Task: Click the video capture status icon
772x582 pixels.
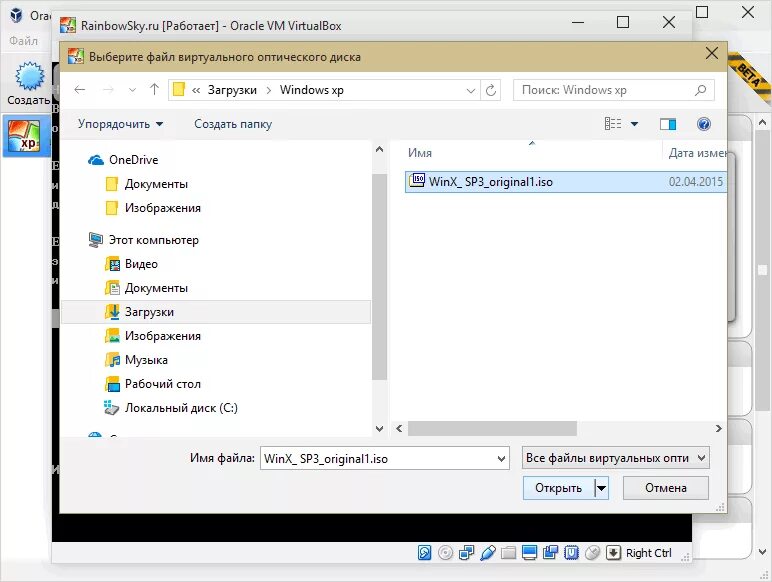Action: [550, 553]
